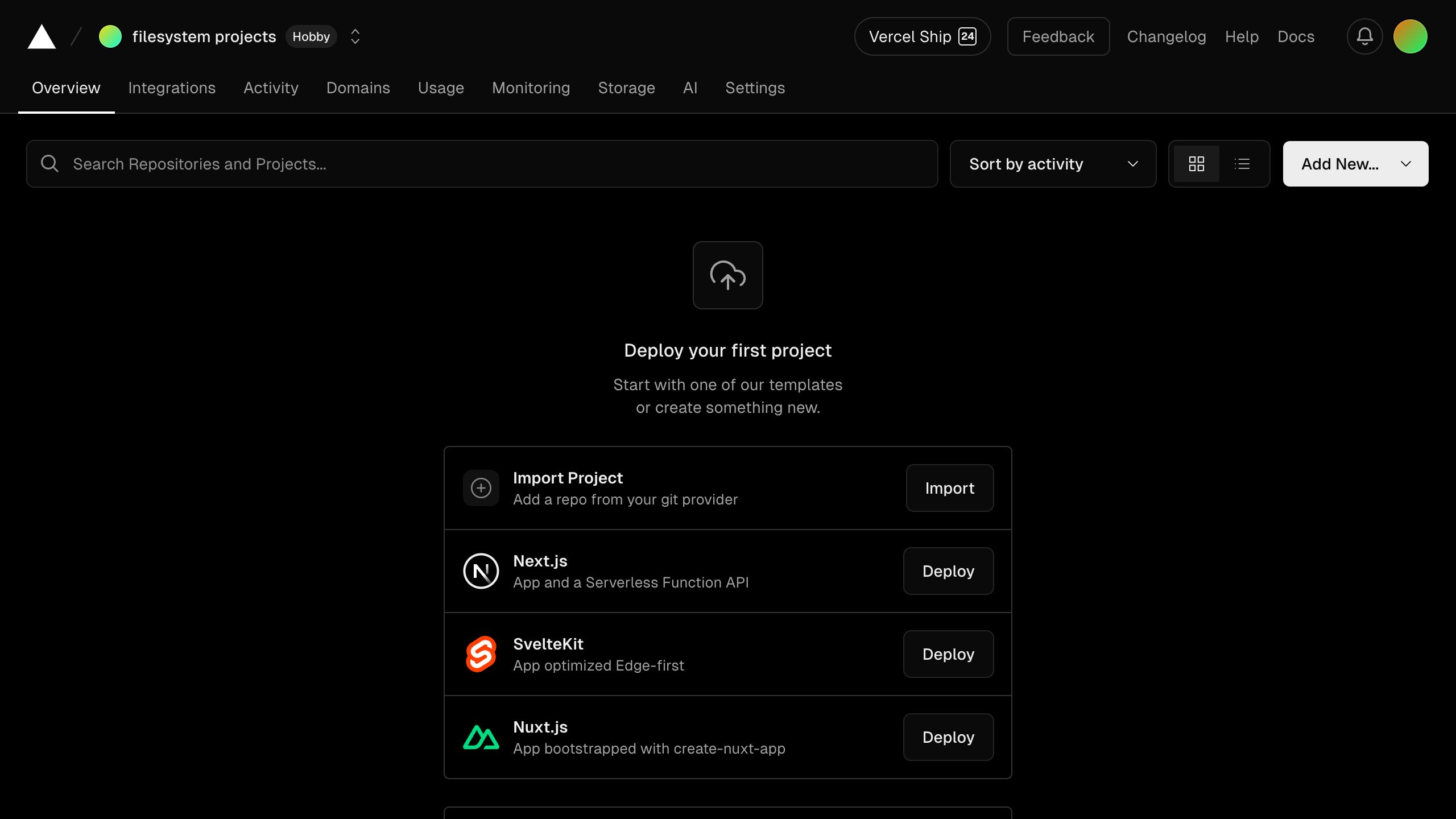Open the notifications bell

(1364, 36)
